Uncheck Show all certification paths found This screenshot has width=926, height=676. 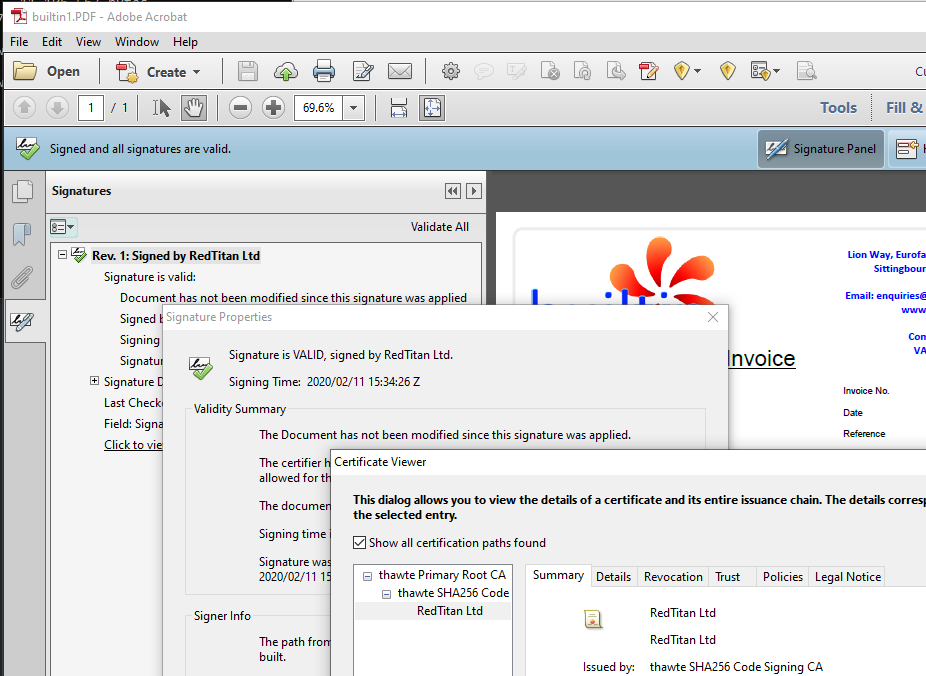tap(359, 543)
